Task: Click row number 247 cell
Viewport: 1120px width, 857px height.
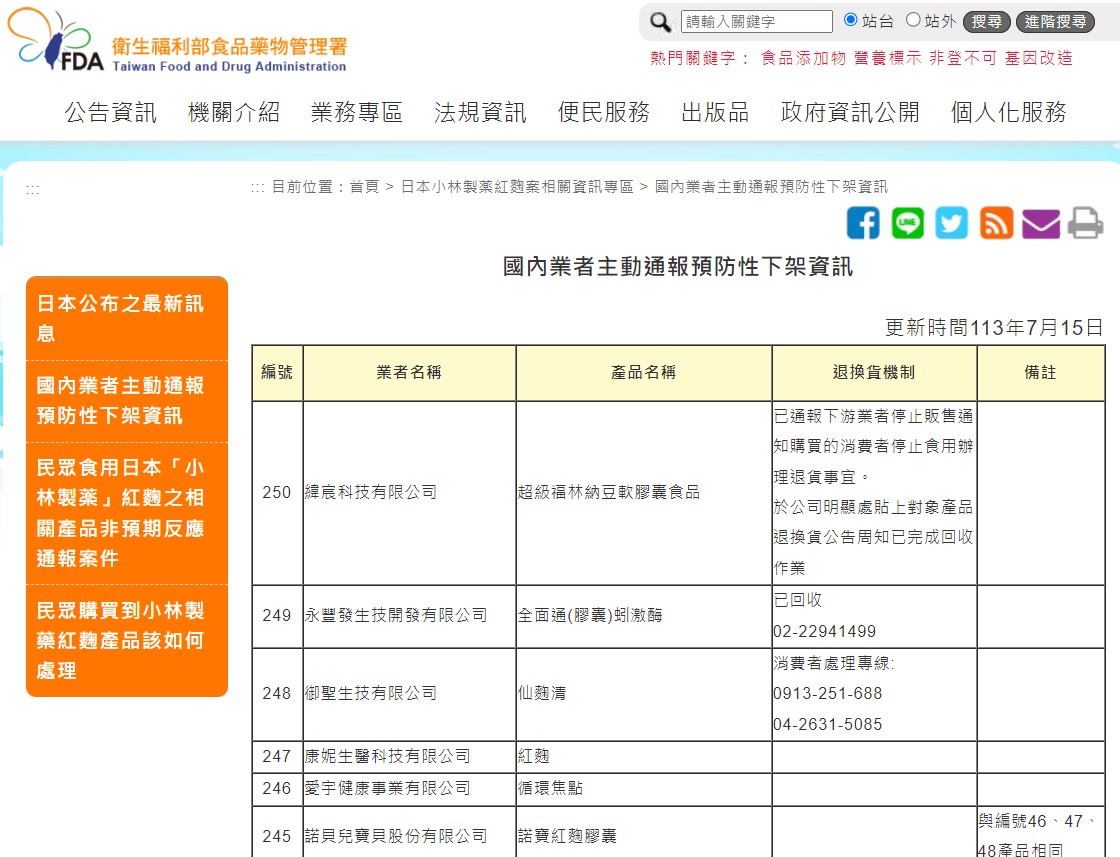Action: (277, 756)
